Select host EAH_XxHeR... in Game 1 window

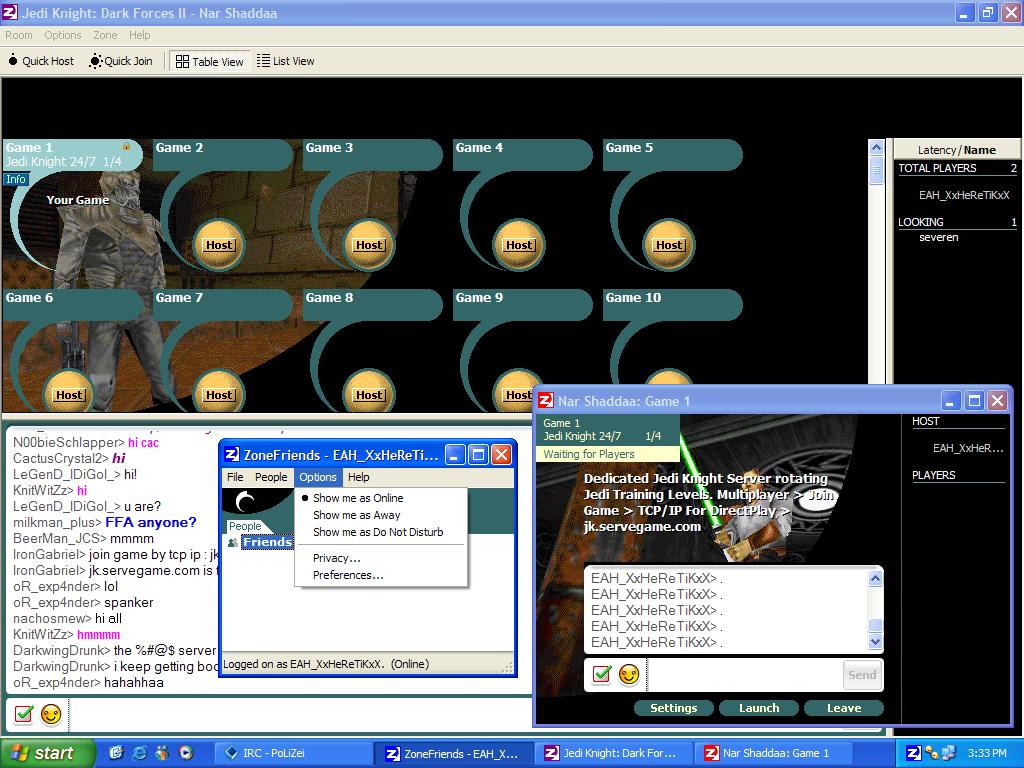tap(968, 448)
